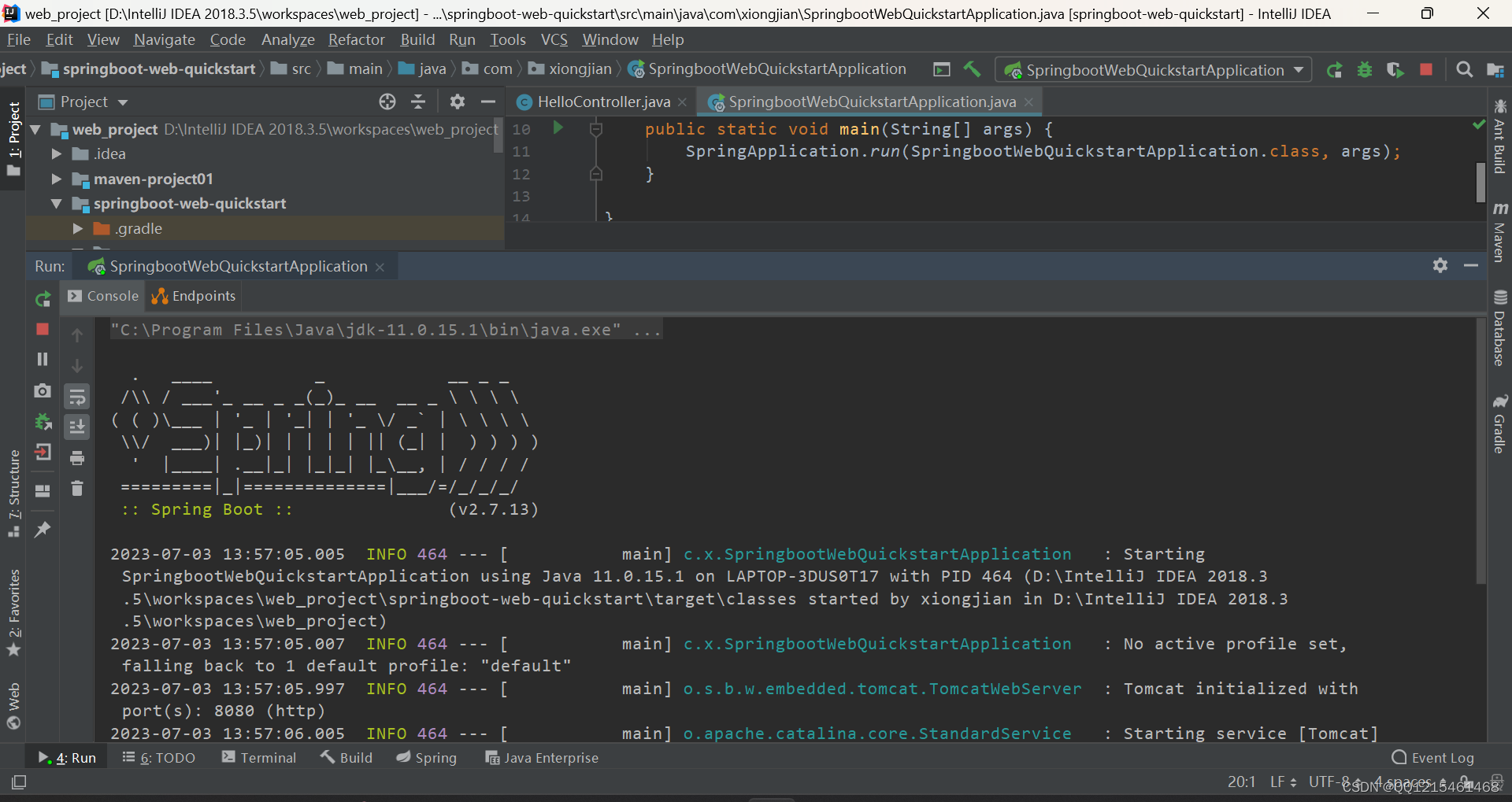Hide the Run tool window

point(1470,265)
